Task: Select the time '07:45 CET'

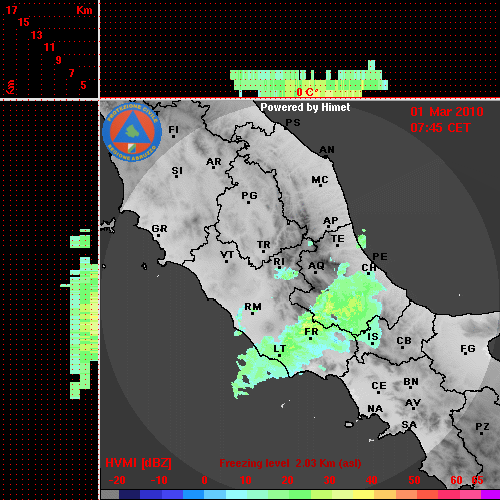Action: tap(440, 128)
